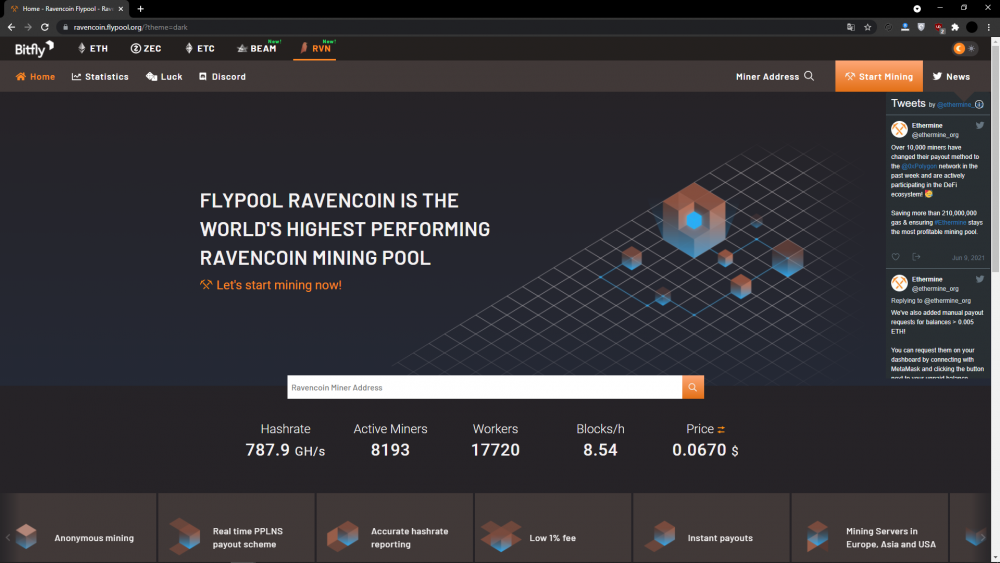Click the address bar URL
1000x563 pixels.
click(x=130, y=27)
